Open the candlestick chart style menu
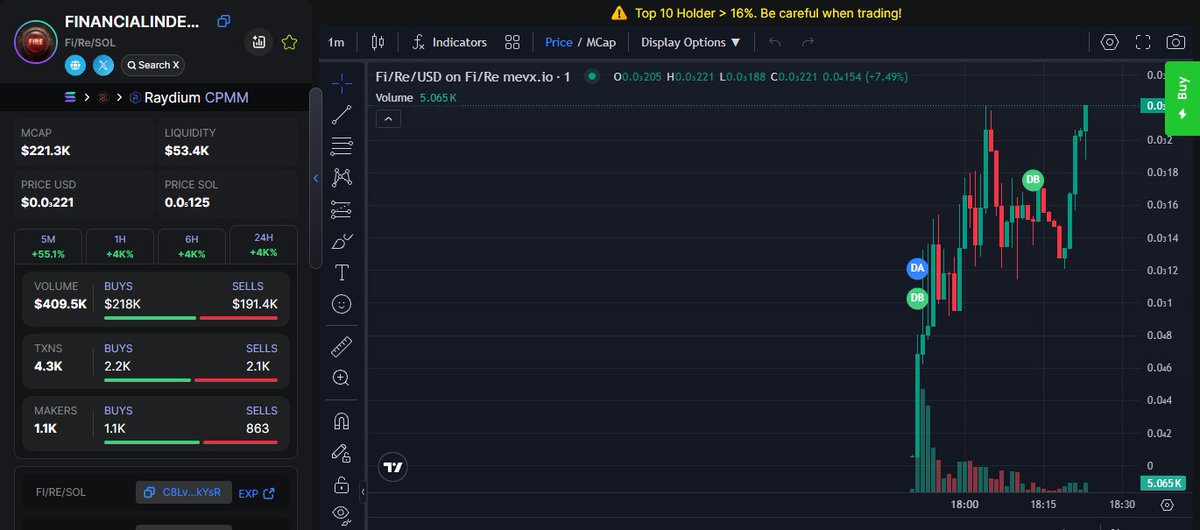The width and height of the screenshot is (1200, 530). point(377,42)
